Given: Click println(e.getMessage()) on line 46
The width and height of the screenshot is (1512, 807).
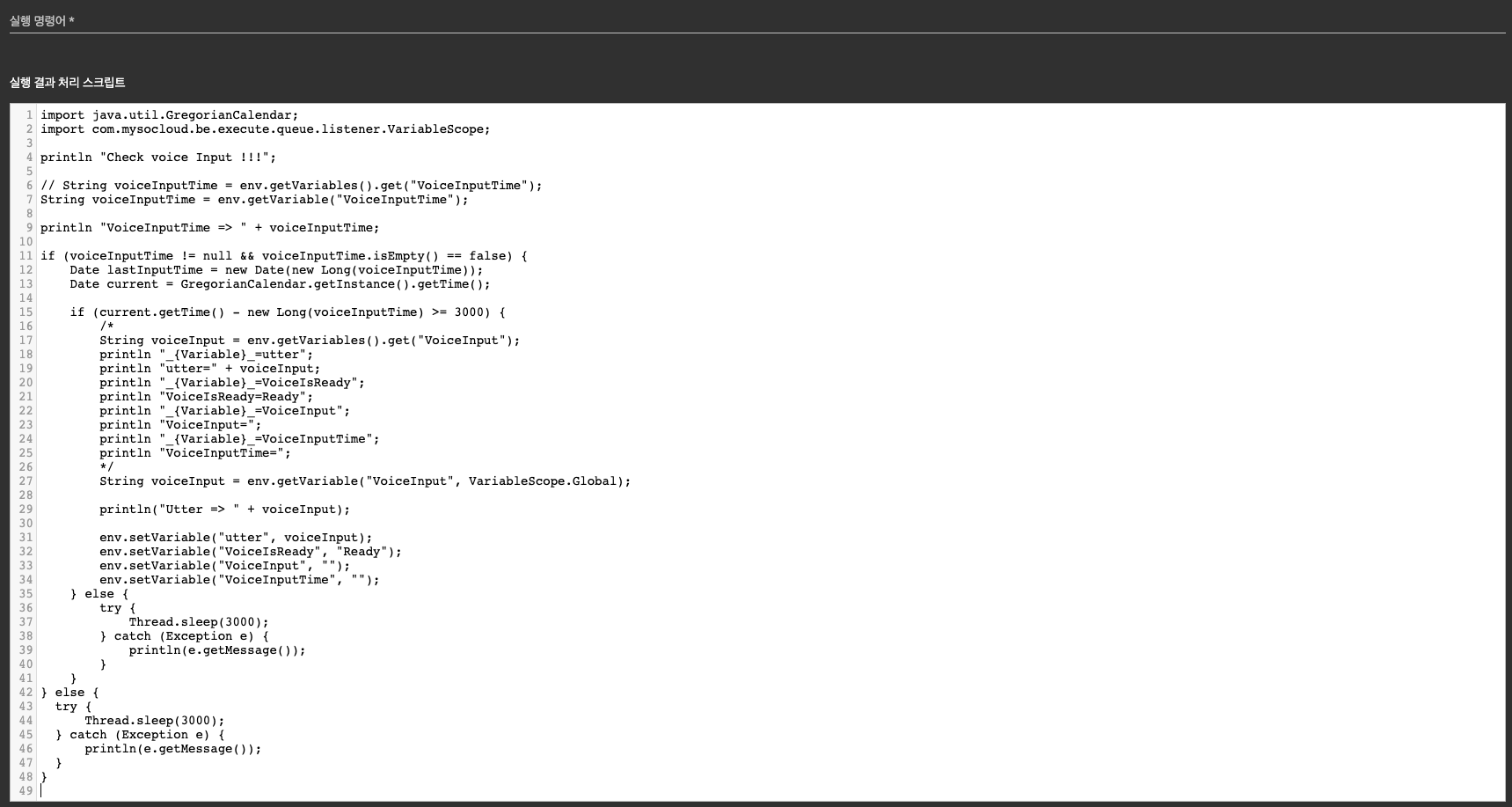Looking at the screenshot, I should pyautogui.click(x=173, y=749).
